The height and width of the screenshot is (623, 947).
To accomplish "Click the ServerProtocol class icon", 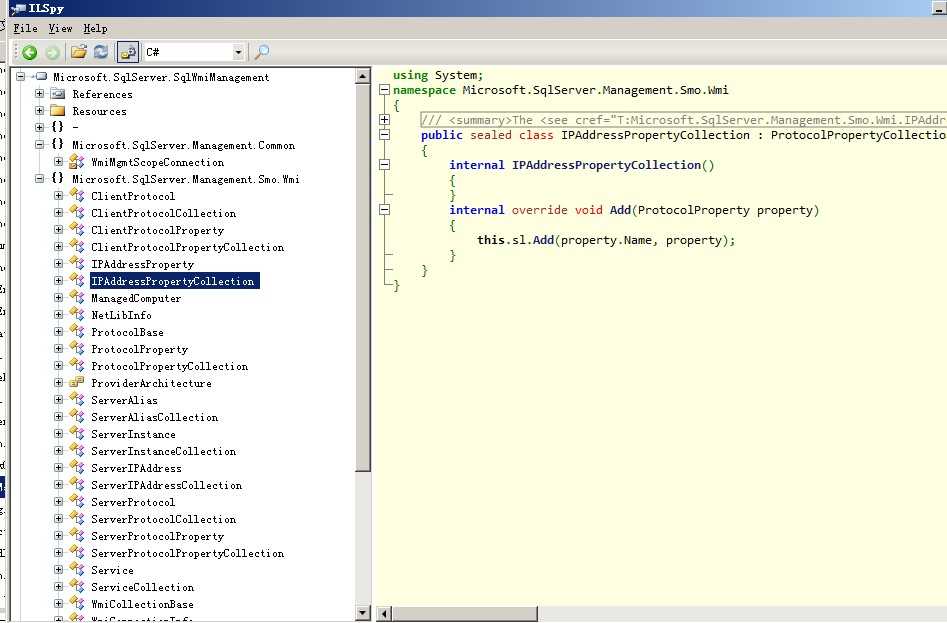I will coord(77,502).
